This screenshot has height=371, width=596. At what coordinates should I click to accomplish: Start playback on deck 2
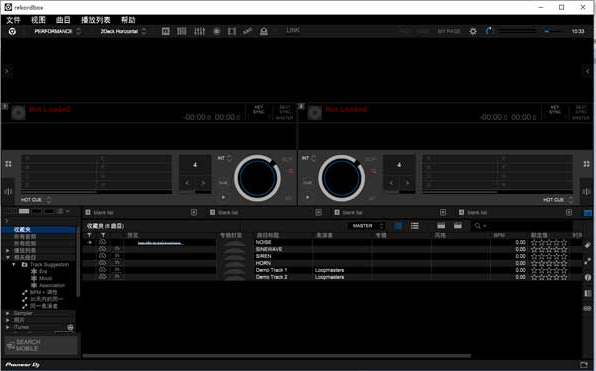307,197
